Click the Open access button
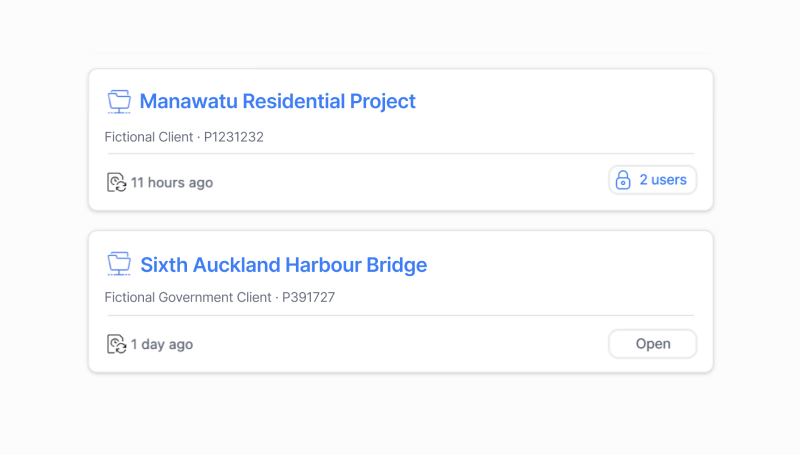Screen dimensions: 800x455 pyautogui.click(x=653, y=344)
